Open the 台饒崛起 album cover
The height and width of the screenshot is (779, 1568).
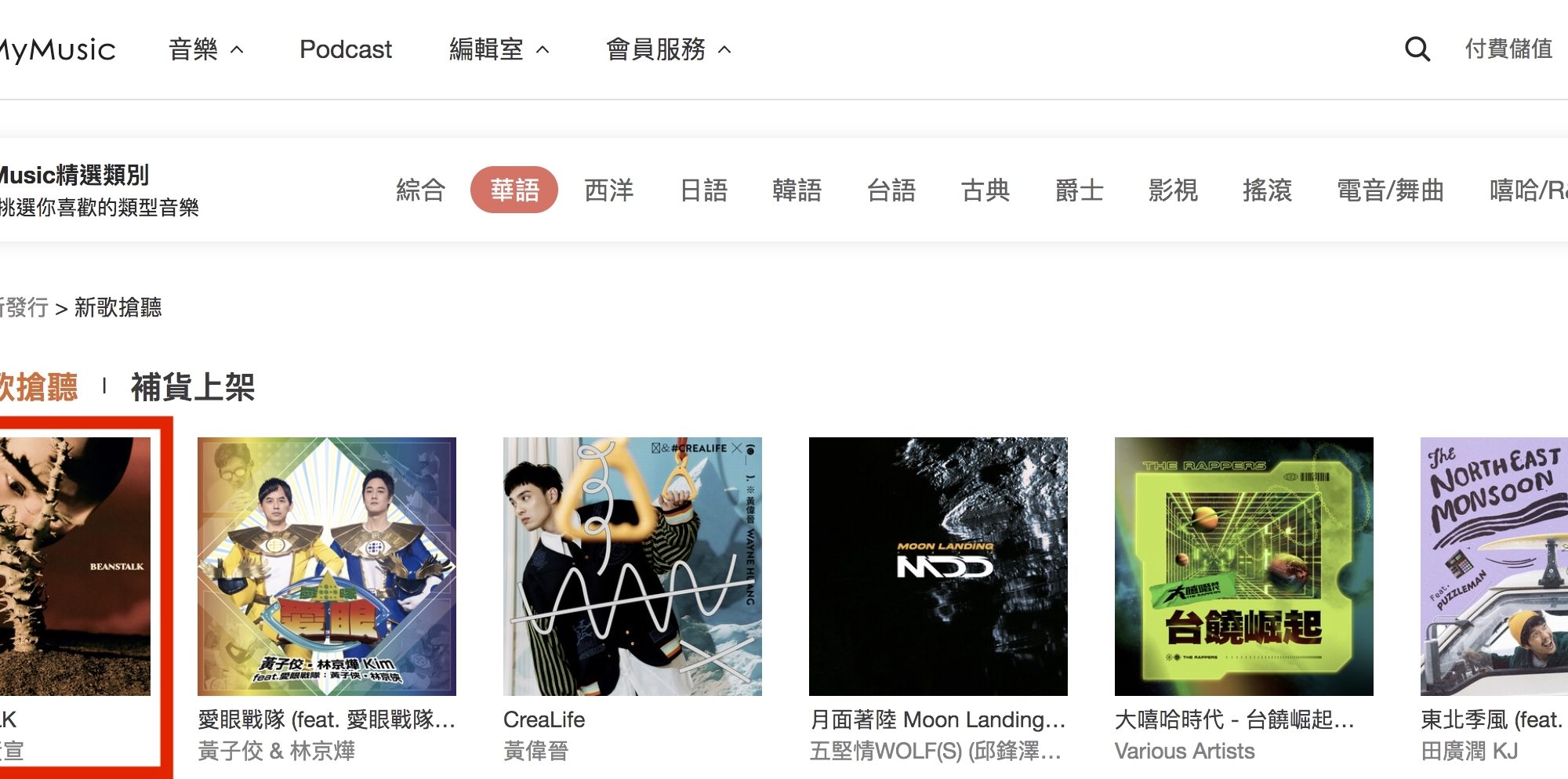[1244, 567]
